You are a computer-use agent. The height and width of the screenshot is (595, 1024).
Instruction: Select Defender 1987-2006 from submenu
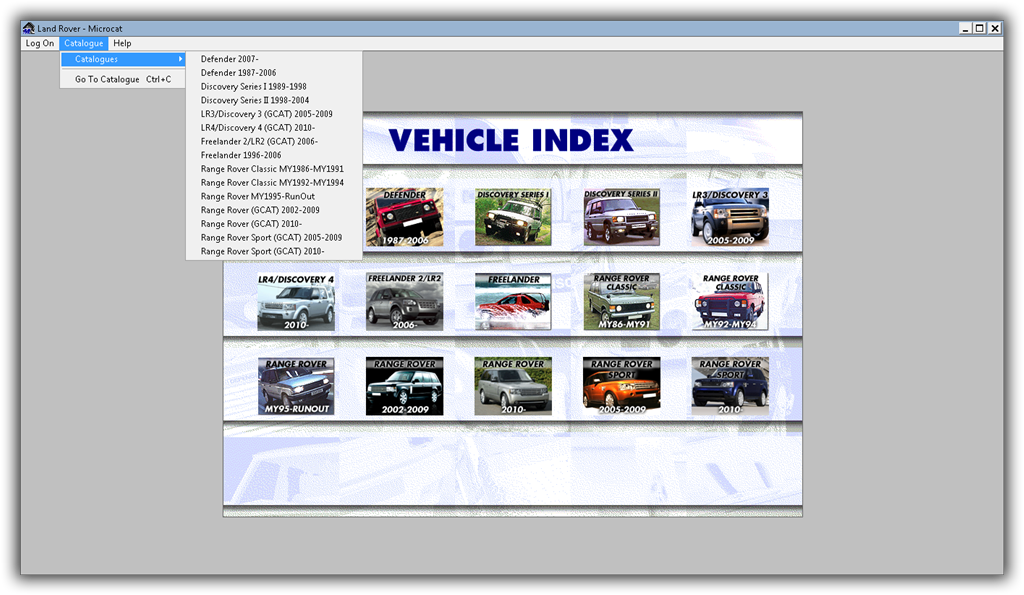click(x=274, y=72)
